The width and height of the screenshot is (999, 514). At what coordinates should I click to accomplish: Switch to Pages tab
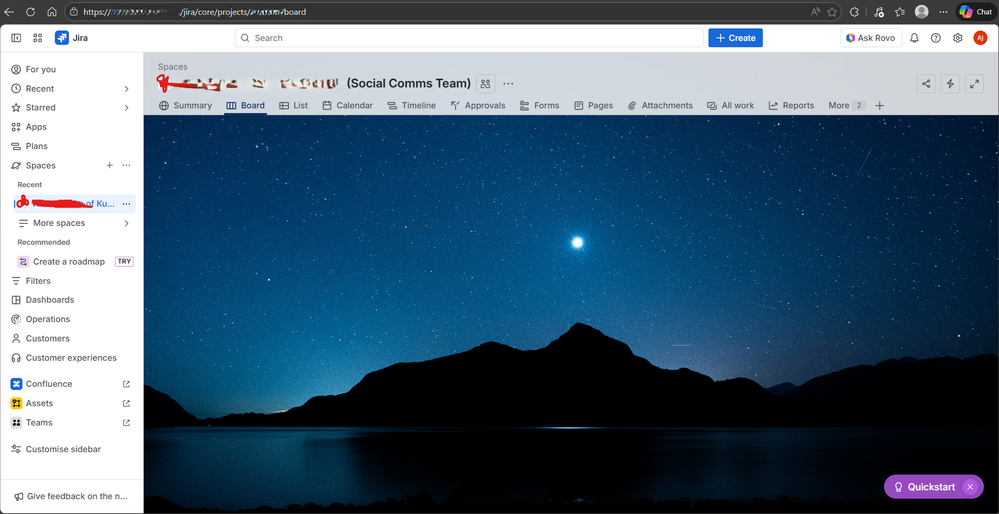[593, 105]
